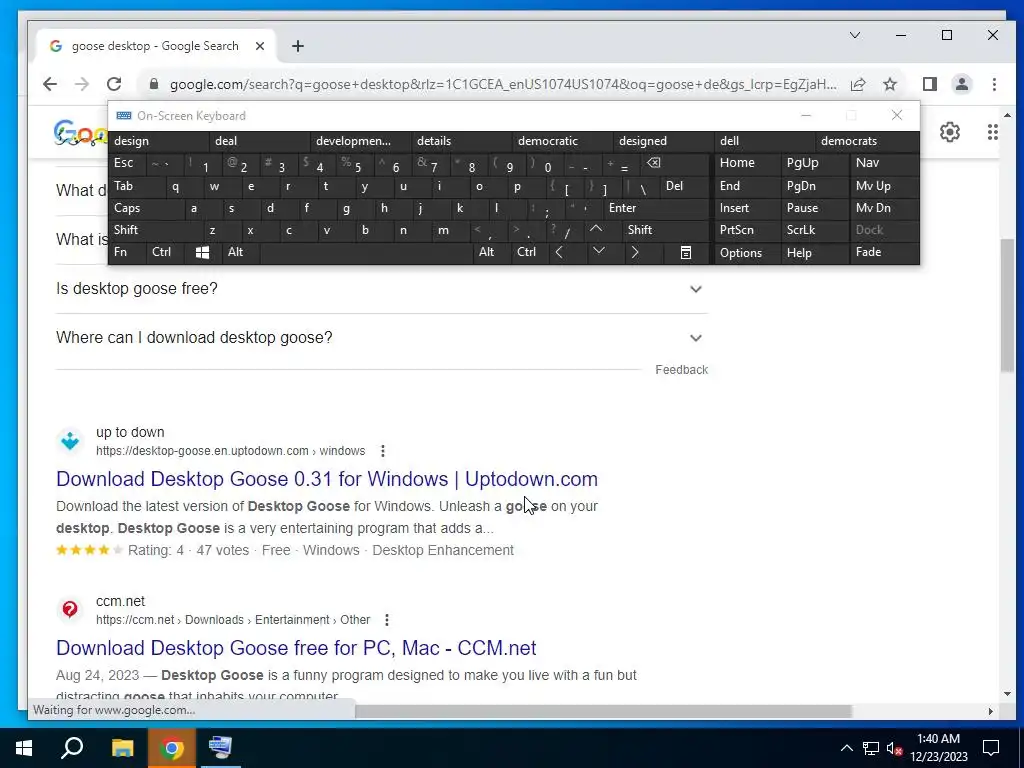Choose 'dell' word suggestion
The height and width of the screenshot is (768, 1024).
coord(765,141)
